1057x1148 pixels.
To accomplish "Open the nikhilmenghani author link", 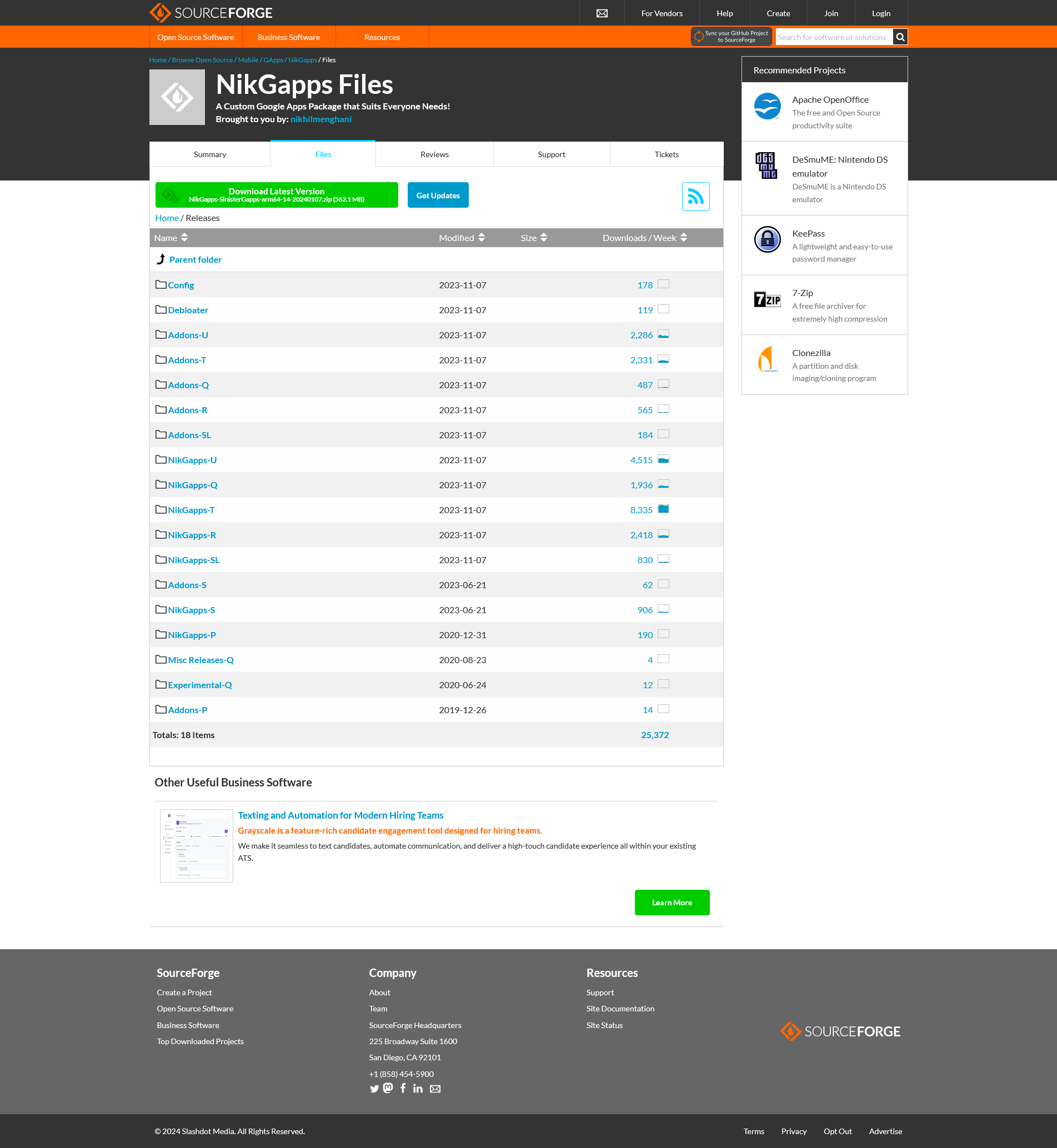I will pos(321,119).
